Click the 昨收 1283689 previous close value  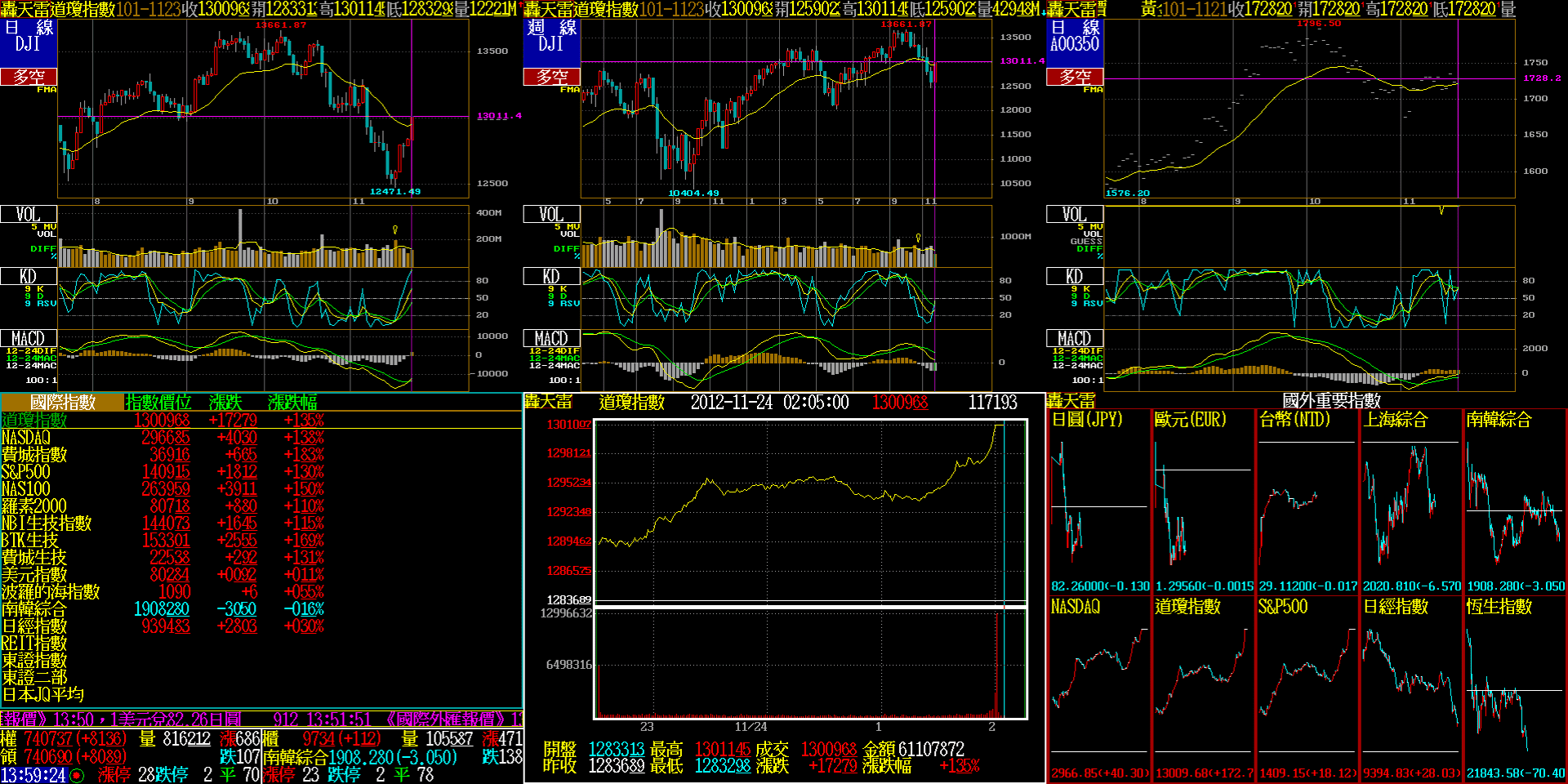pos(616,766)
